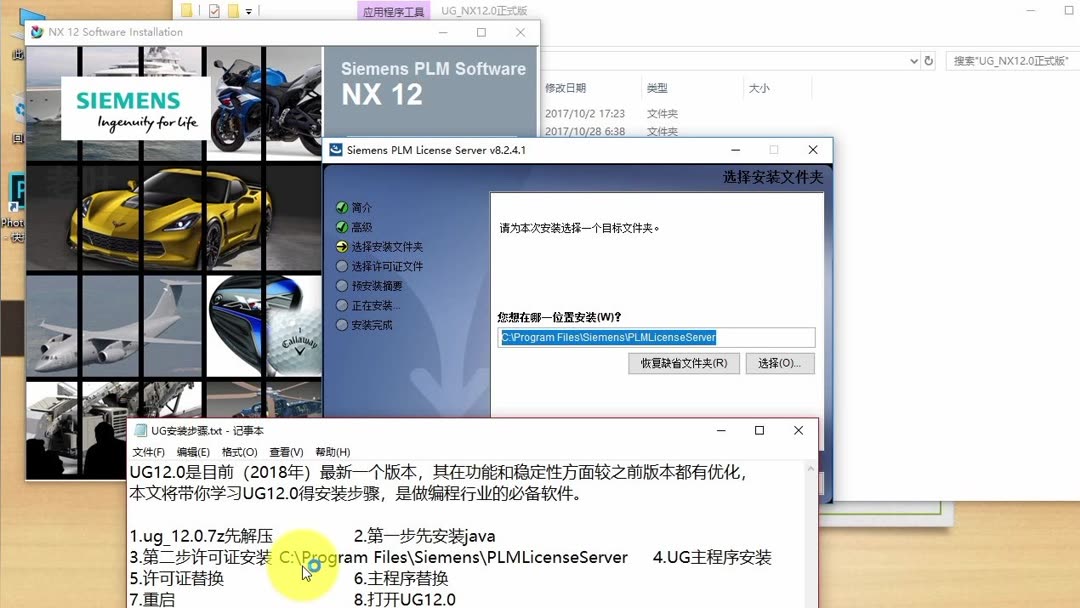The height and width of the screenshot is (608, 1080).
Task: Refresh the Explorer search with the refresh icon
Action: tap(929, 60)
